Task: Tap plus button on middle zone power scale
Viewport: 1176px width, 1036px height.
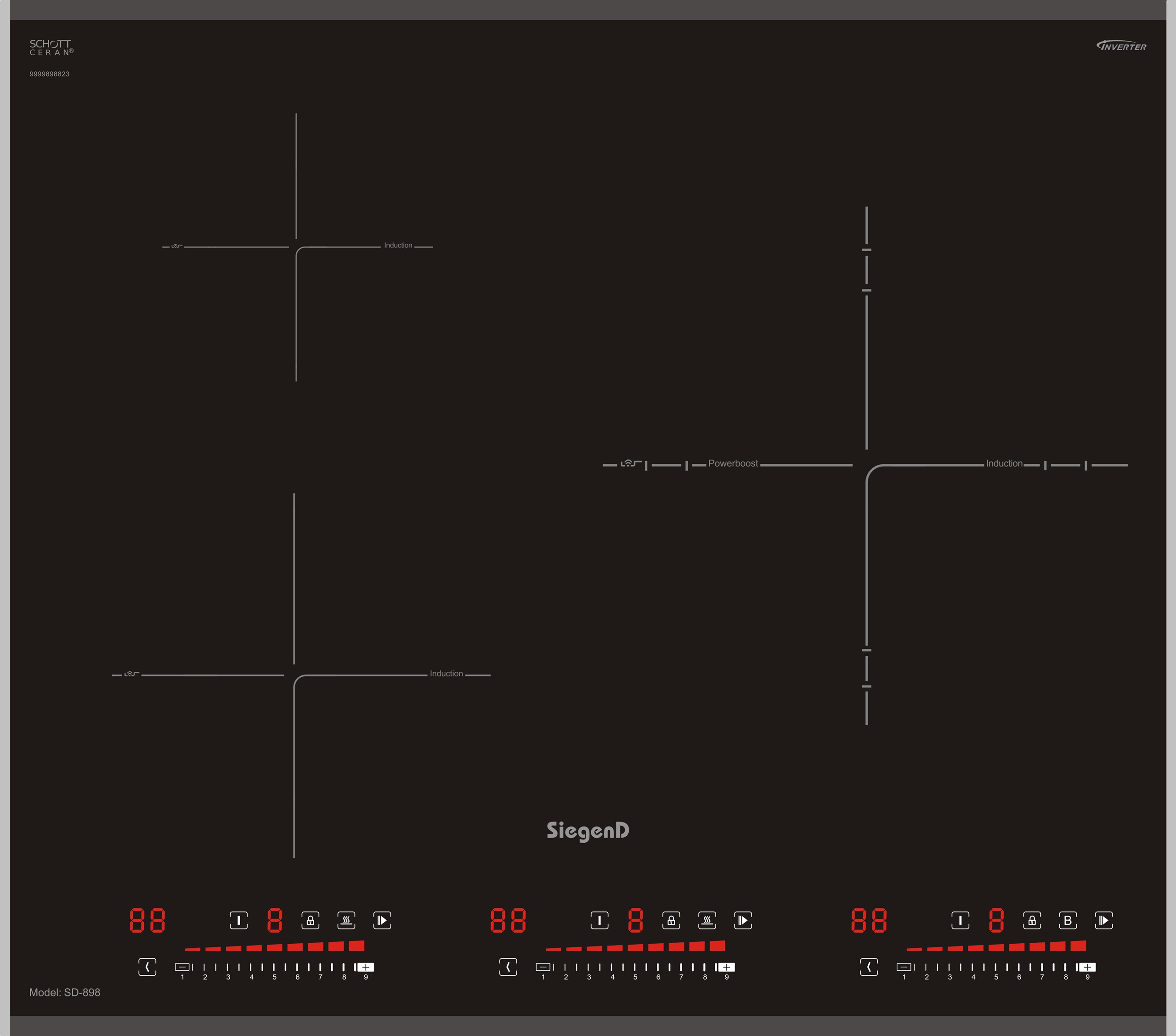Action: pos(726,967)
